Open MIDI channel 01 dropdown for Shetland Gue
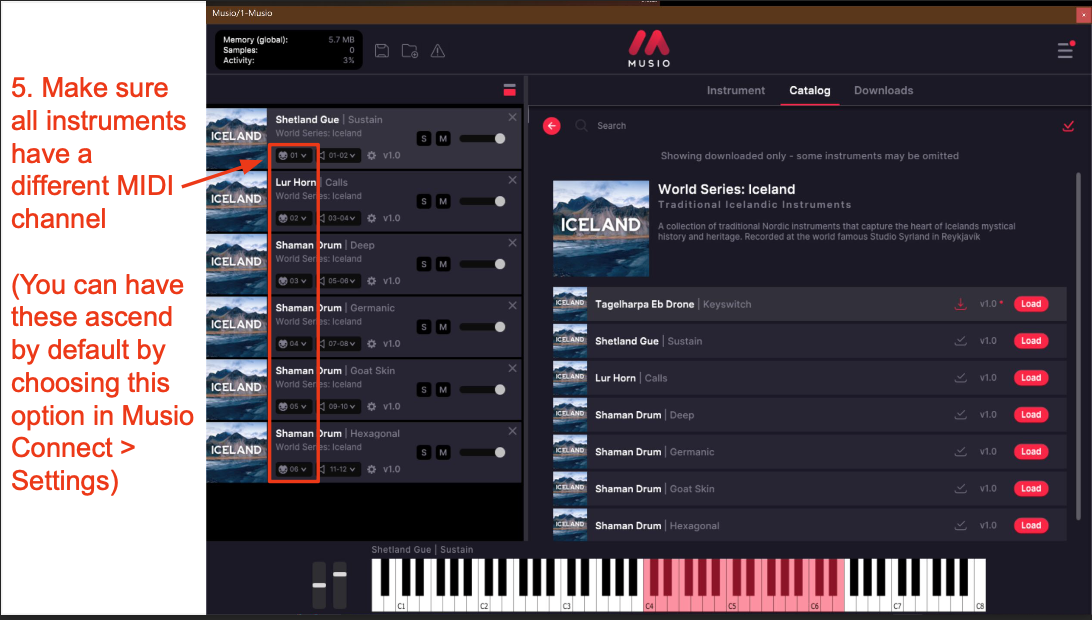 tap(293, 155)
